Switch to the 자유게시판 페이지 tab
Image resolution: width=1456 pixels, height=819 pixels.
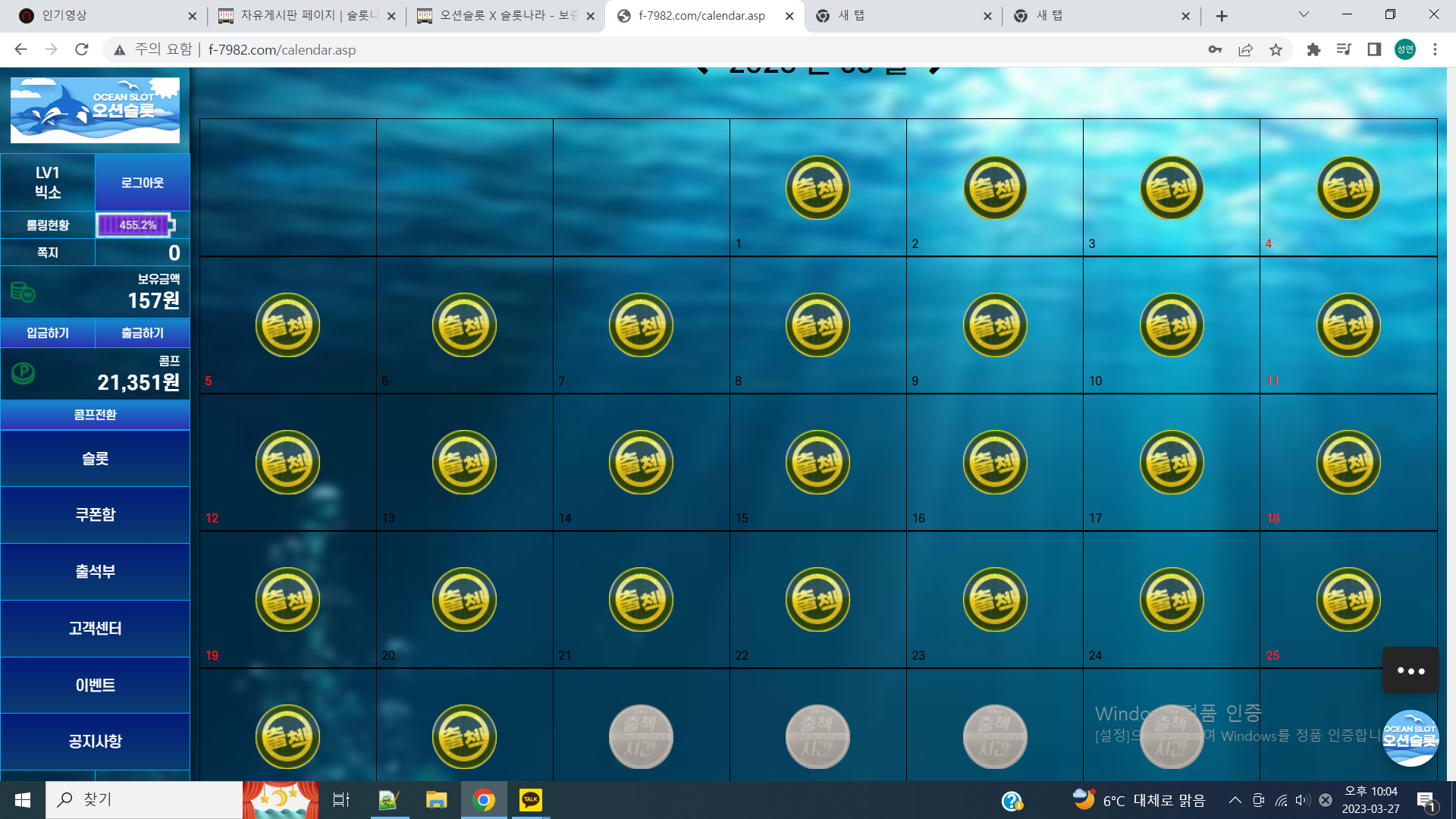[x=307, y=15]
